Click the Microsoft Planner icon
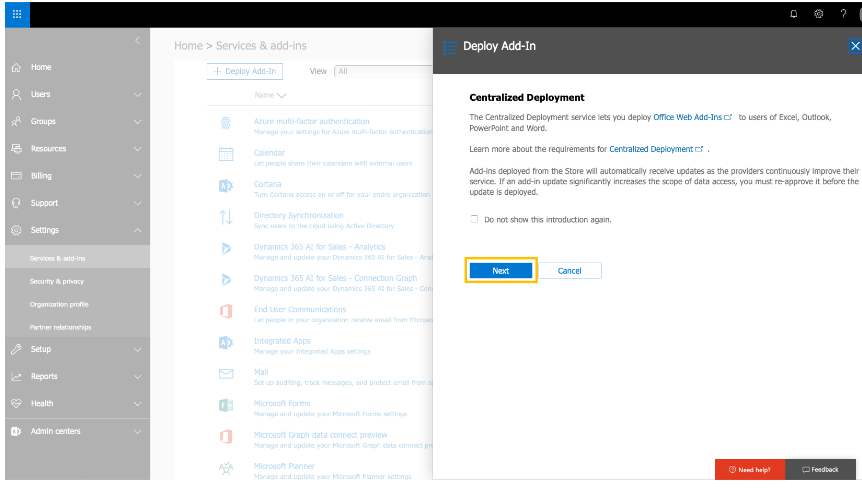This screenshot has width=862, height=493. [x=226, y=468]
